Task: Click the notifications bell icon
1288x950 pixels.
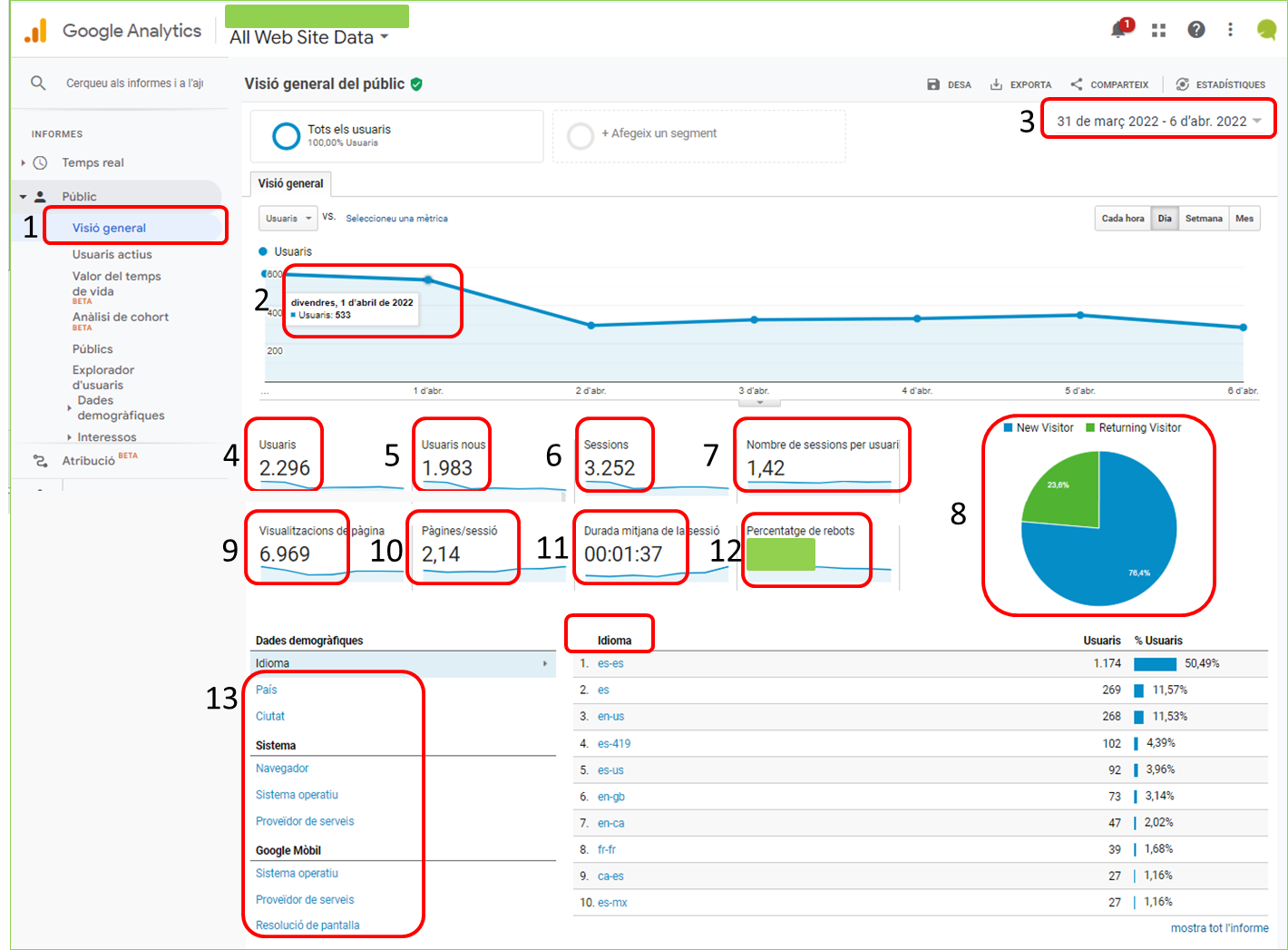Action: 1120,30
